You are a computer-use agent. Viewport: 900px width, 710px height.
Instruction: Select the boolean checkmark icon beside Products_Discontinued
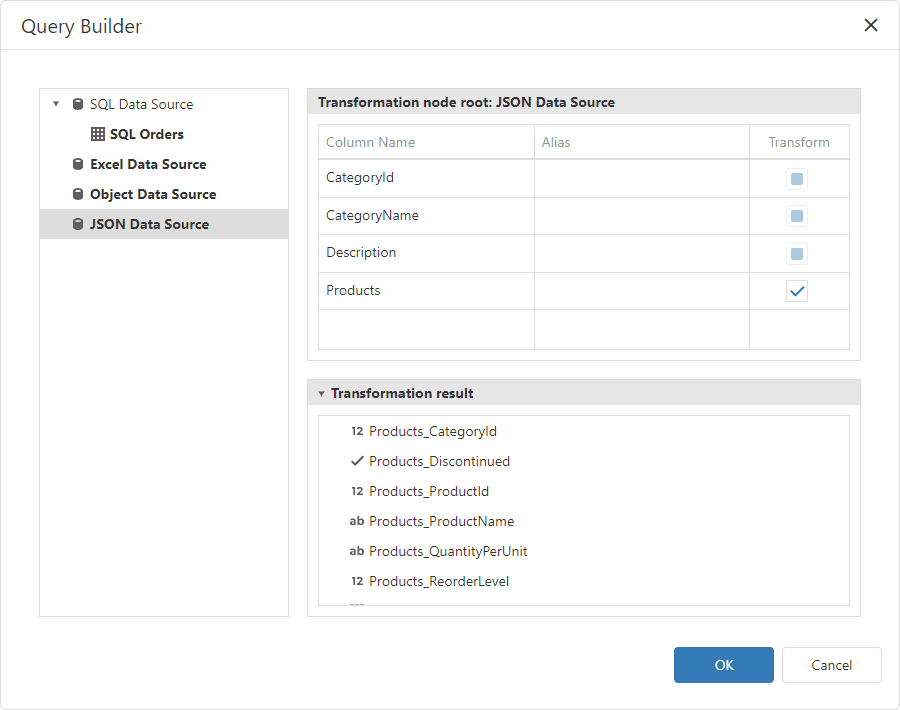(x=355, y=461)
